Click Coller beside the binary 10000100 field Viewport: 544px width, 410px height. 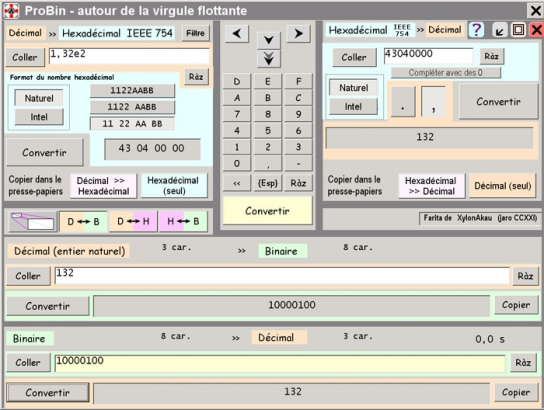[28, 363]
